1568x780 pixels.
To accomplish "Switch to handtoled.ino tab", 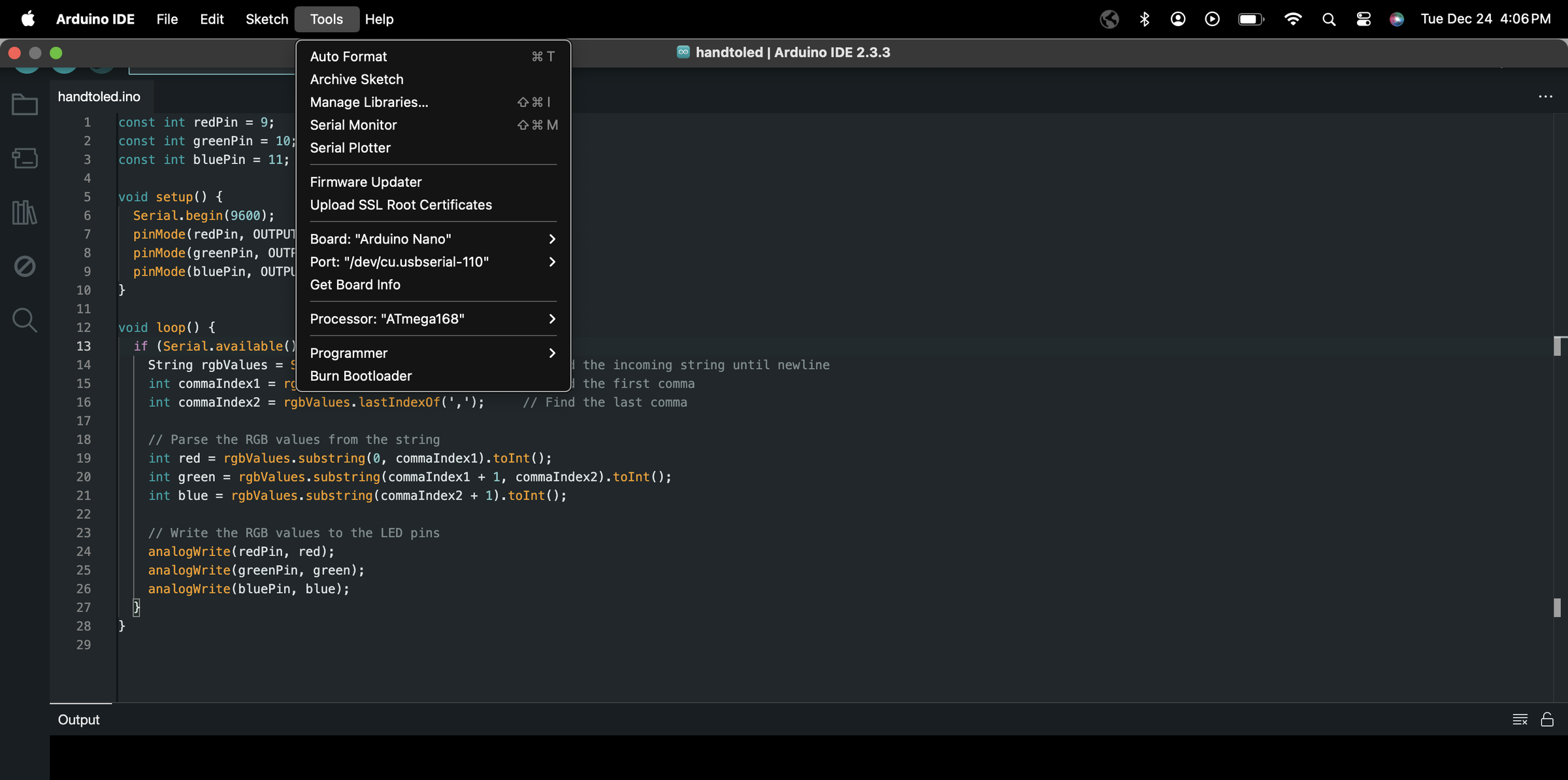I will click(x=99, y=97).
